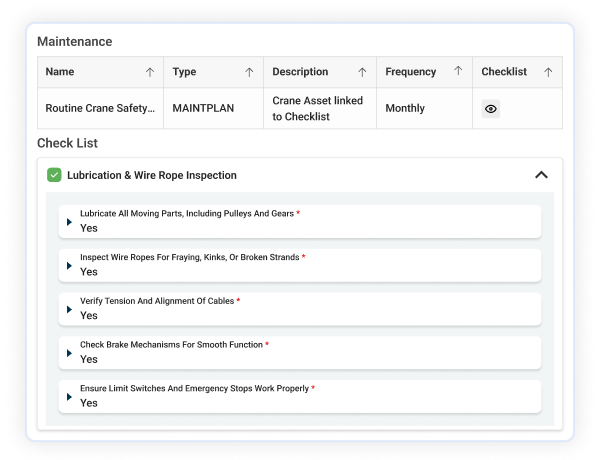Click the Lubrication & Wire Rope Inspection title
This screenshot has height=460, width=600.
[x=152, y=175]
